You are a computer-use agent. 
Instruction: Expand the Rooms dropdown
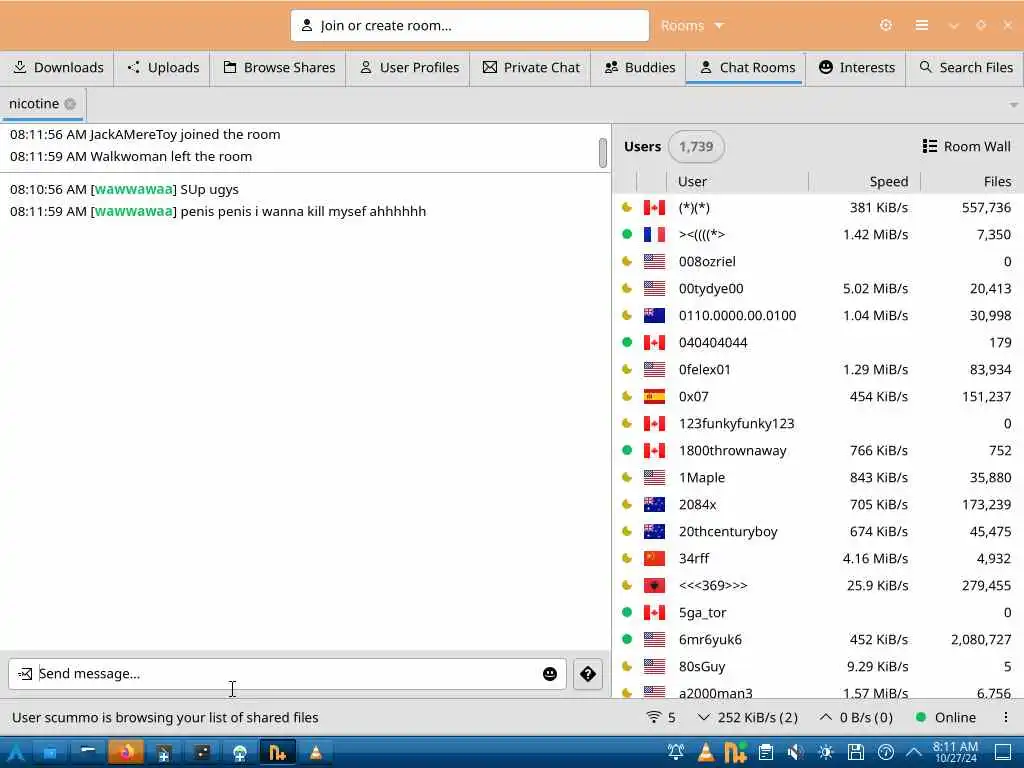(x=692, y=25)
